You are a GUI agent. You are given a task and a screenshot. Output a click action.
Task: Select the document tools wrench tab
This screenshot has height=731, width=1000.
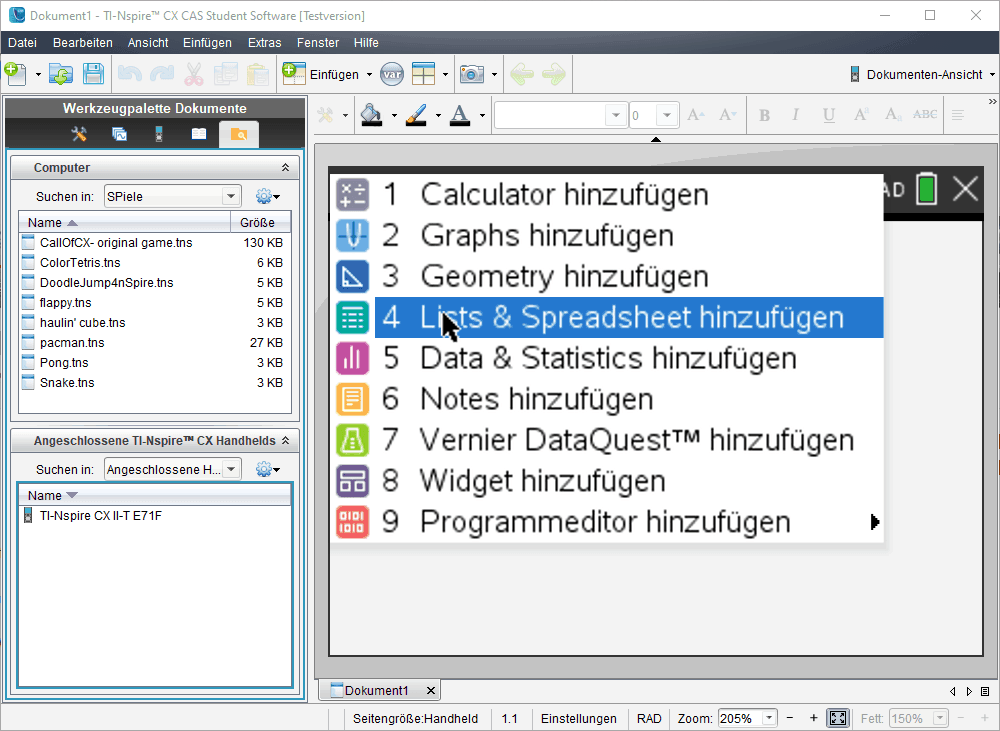pos(79,134)
